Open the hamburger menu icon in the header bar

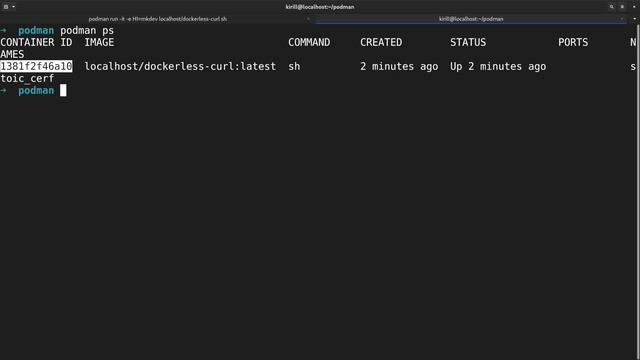pyautogui.click(x=622, y=7)
